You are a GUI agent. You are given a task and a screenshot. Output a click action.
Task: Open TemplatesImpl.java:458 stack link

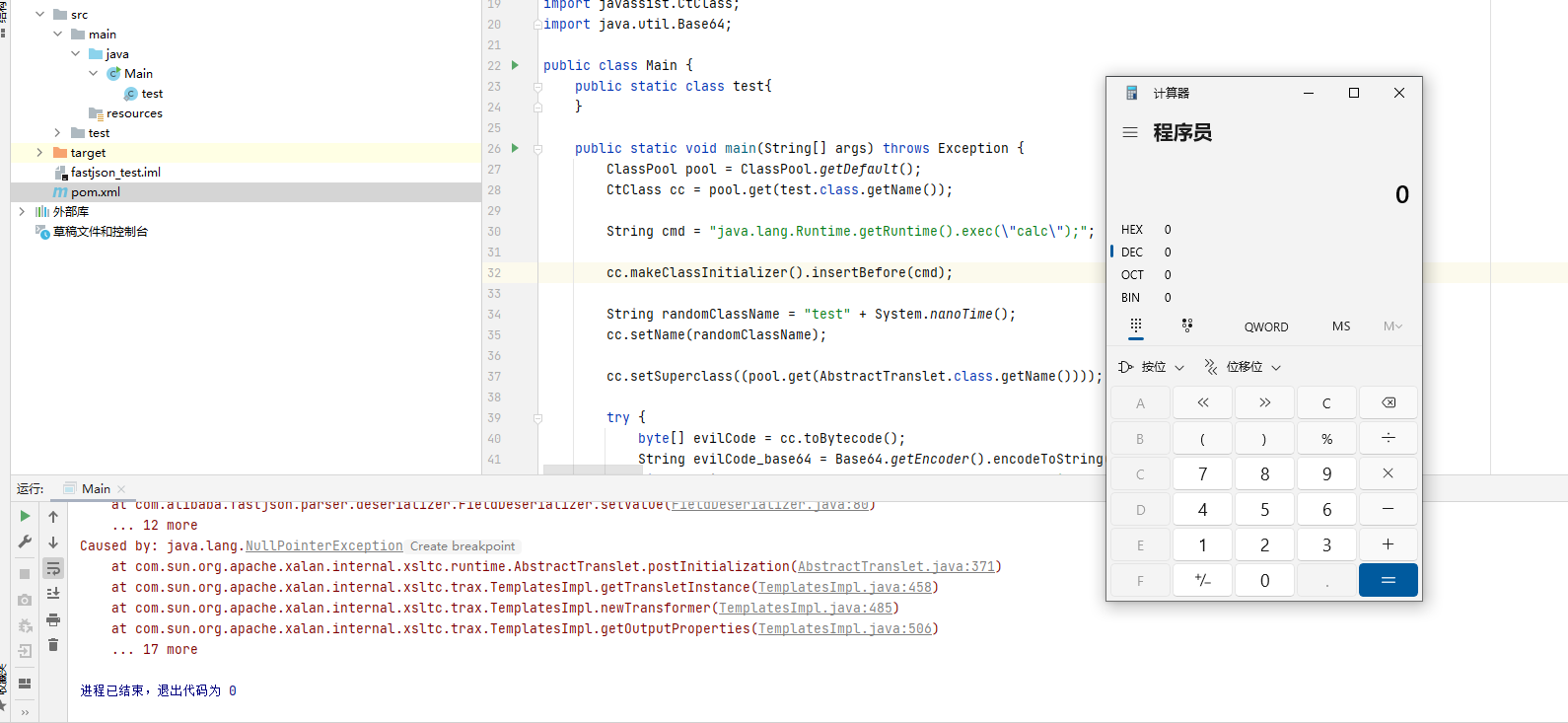click(844, 587)
